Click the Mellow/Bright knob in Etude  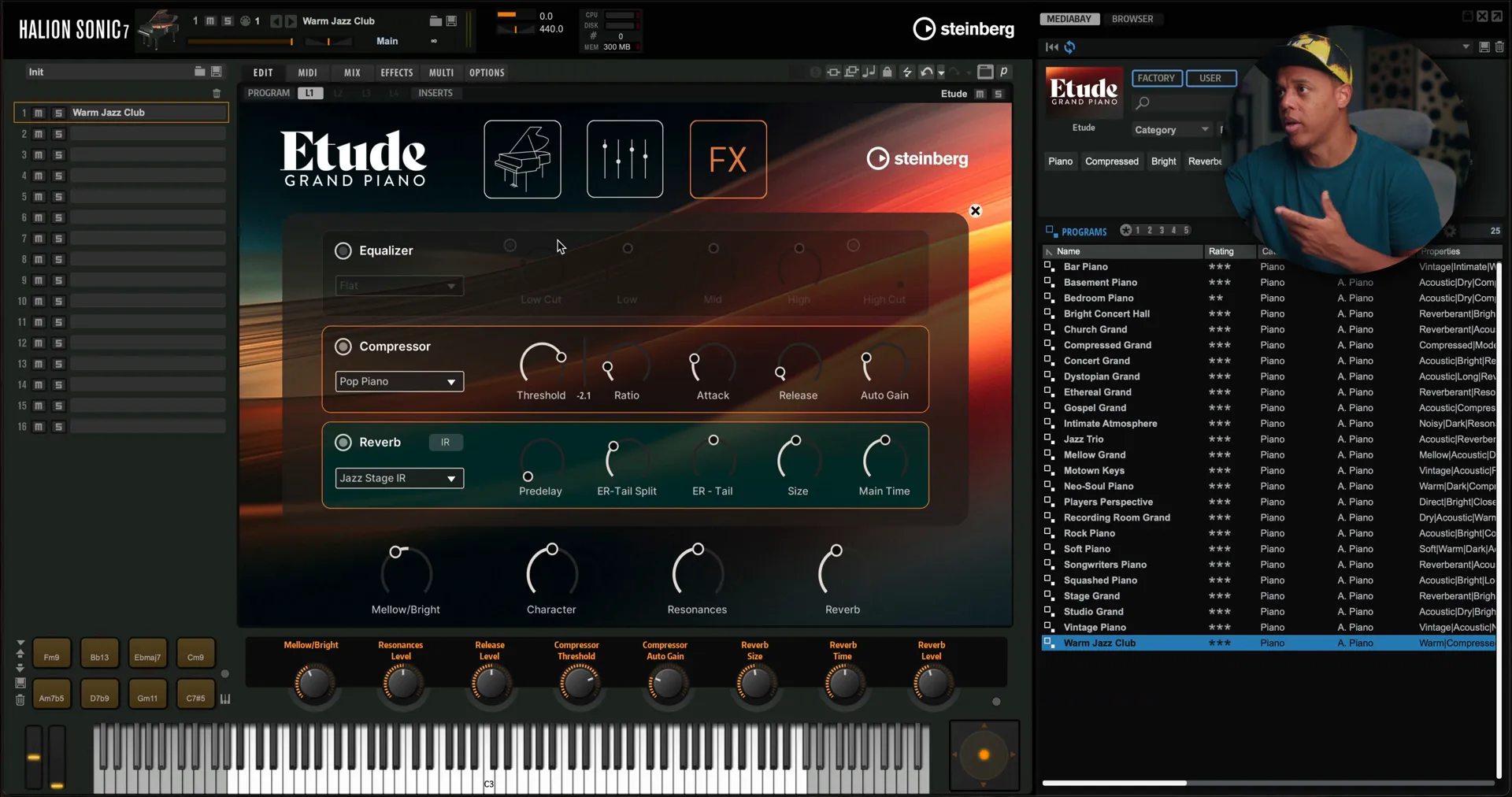click(406, 570)
